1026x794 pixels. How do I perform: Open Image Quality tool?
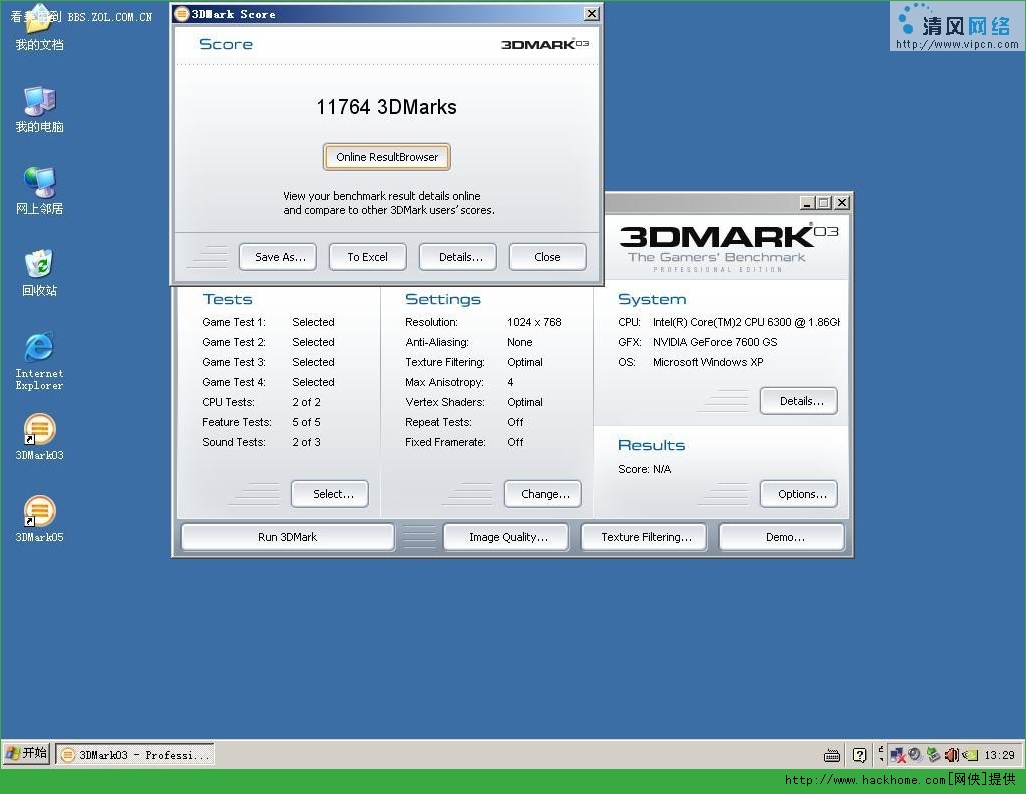(x=506, y=537)
